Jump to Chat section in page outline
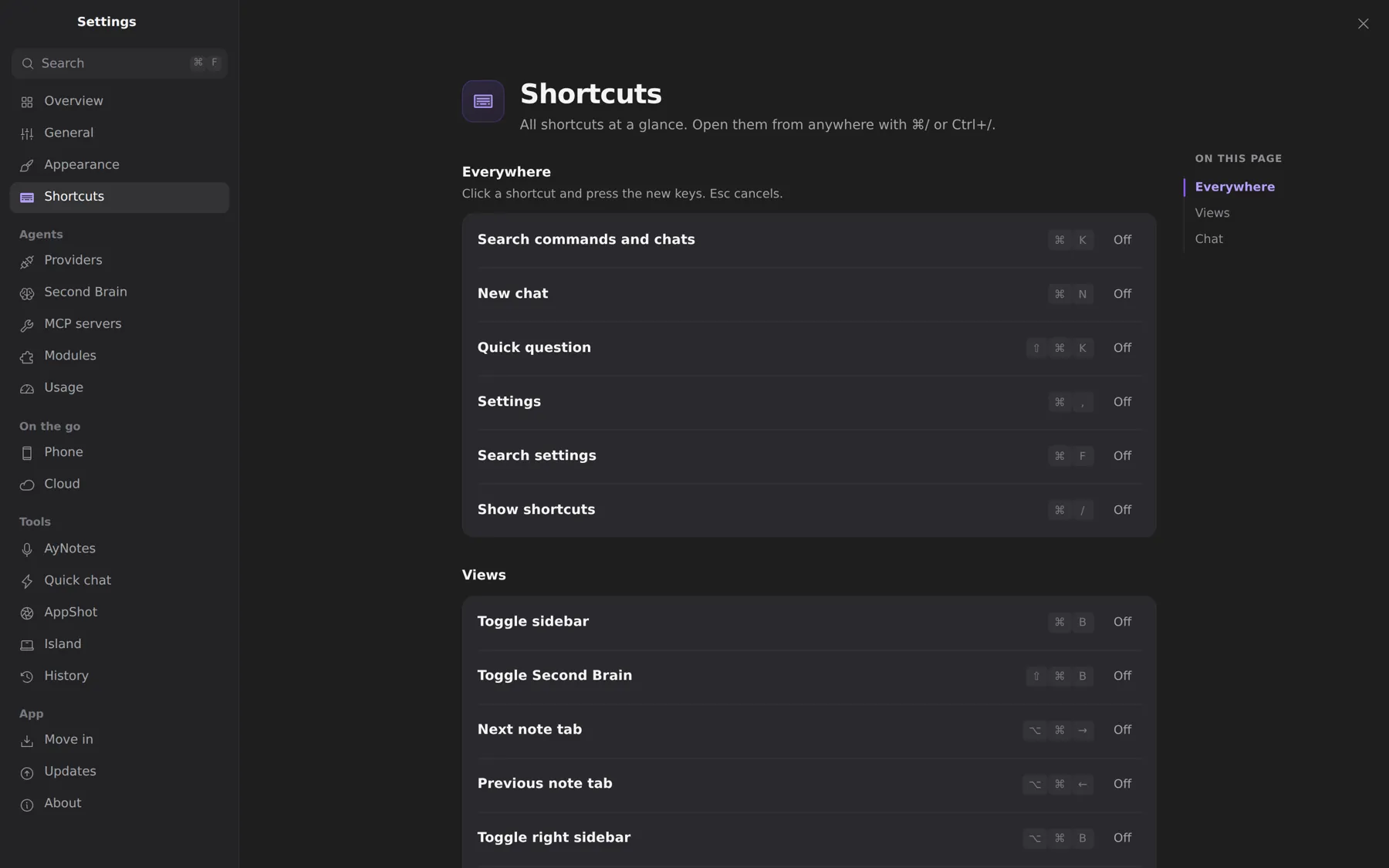 click(x=1208, y=239)
